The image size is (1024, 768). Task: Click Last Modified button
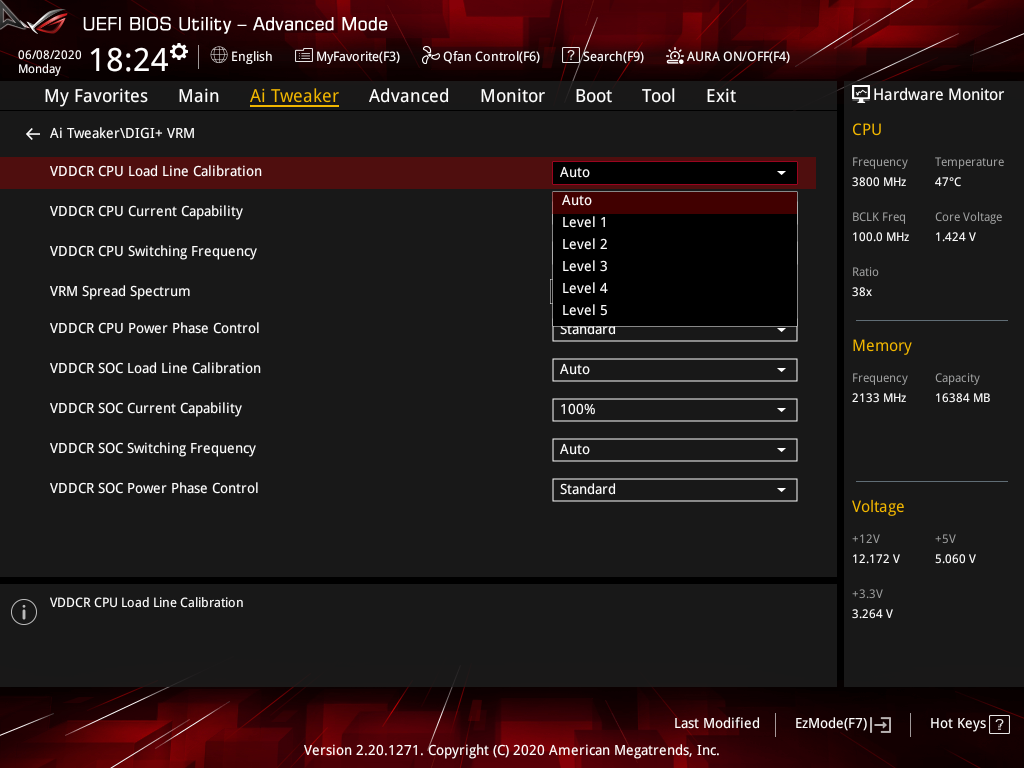[x=716, y=724]
